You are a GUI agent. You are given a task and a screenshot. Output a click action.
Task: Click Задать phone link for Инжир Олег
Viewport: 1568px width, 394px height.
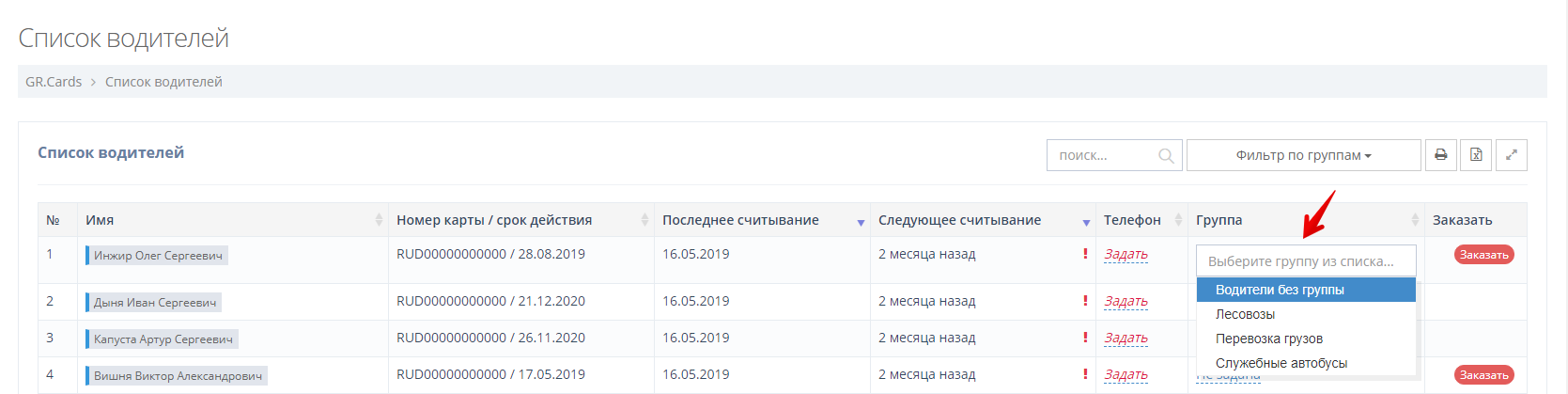1126,255
